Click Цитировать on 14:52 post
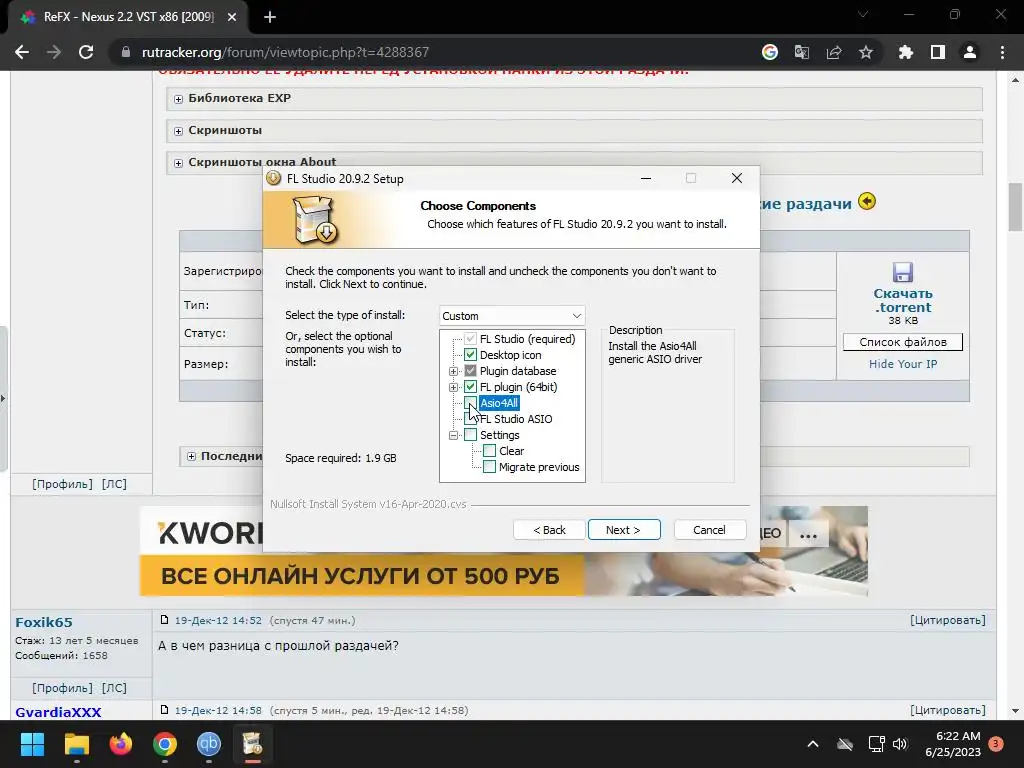 coord(948,620)
